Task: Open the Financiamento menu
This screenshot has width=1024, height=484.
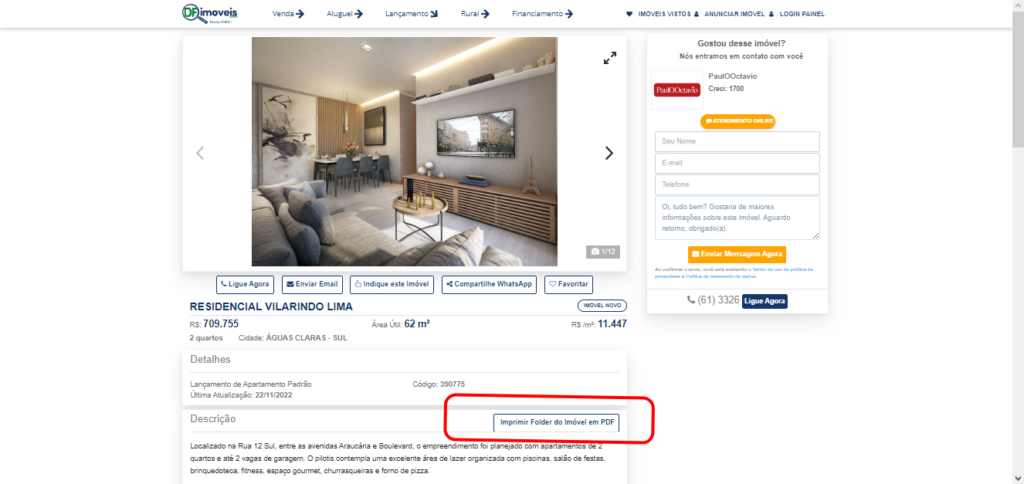Action: (543, 14)
